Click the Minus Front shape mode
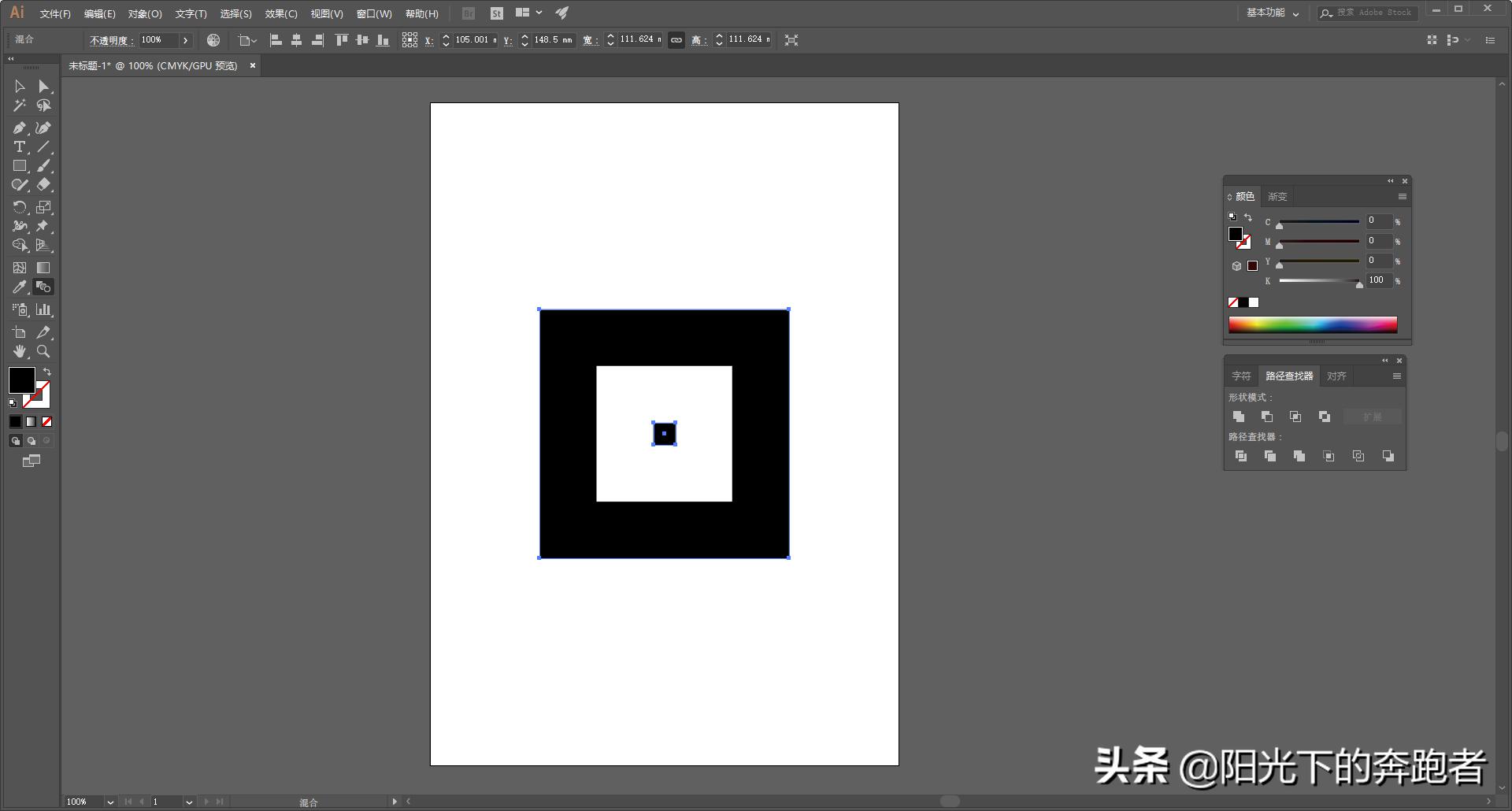 [1268, 417]
